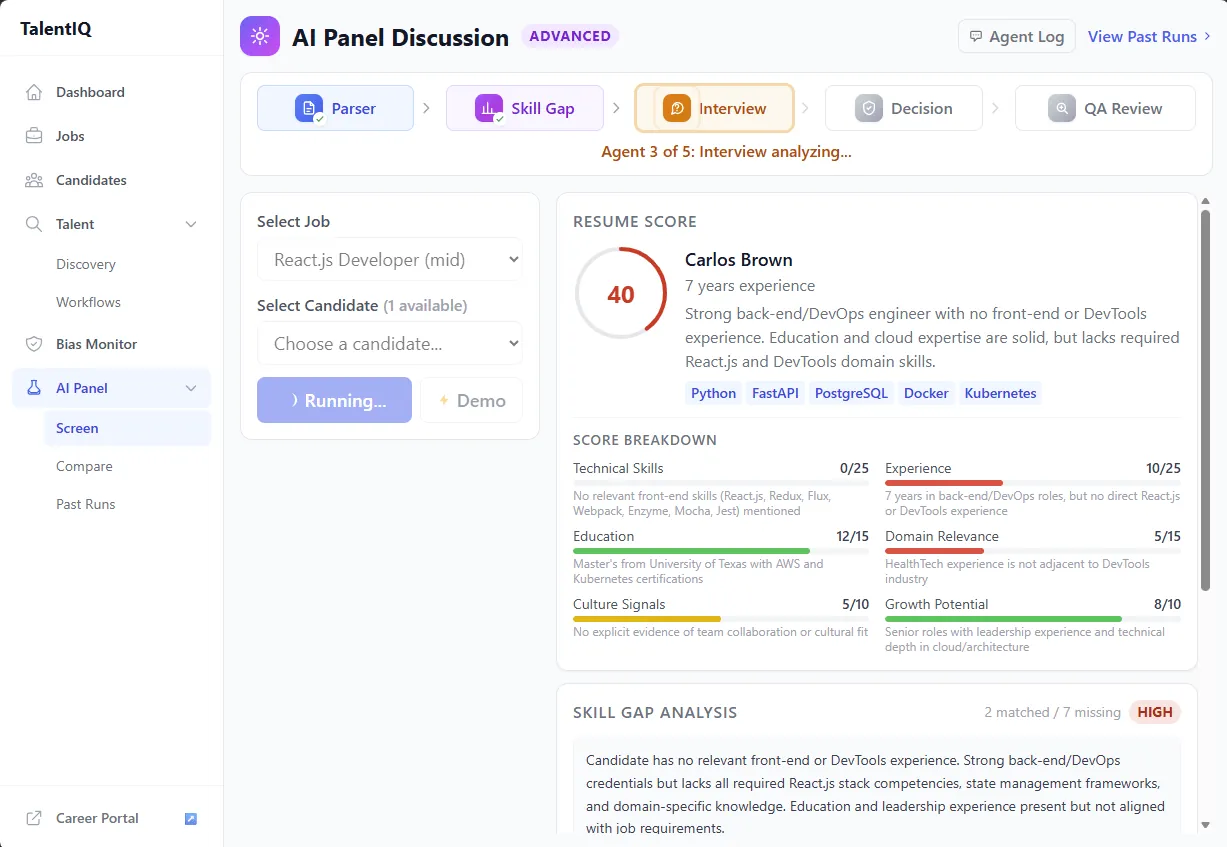Click the Demo button
The width and height of the screenshot is (1227, 847).
pos(471,400)
